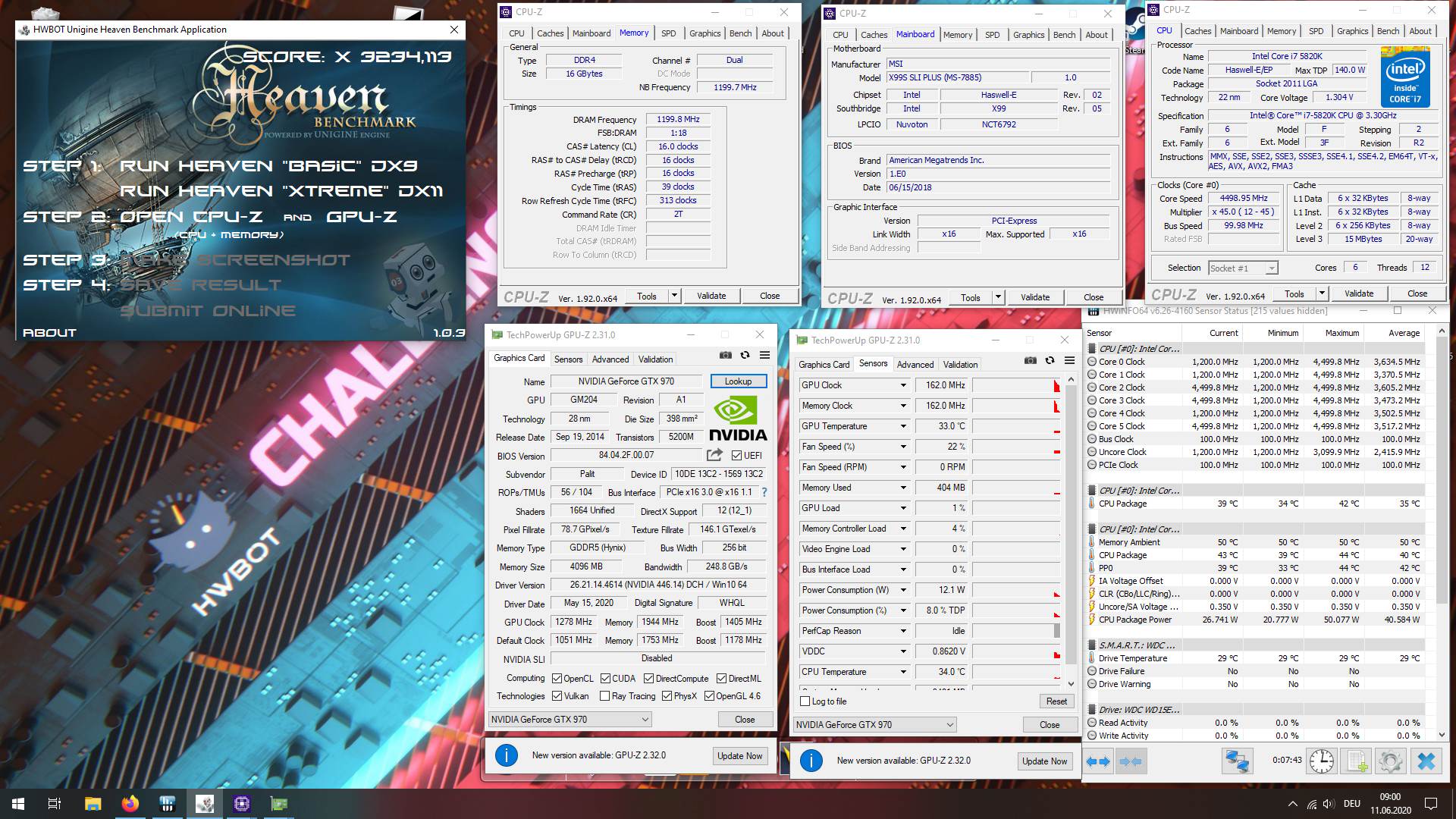Screen dimensions: 1456x819
Task: Open the GPU Clock sensor dropdown
Action: tap(903, 385)
